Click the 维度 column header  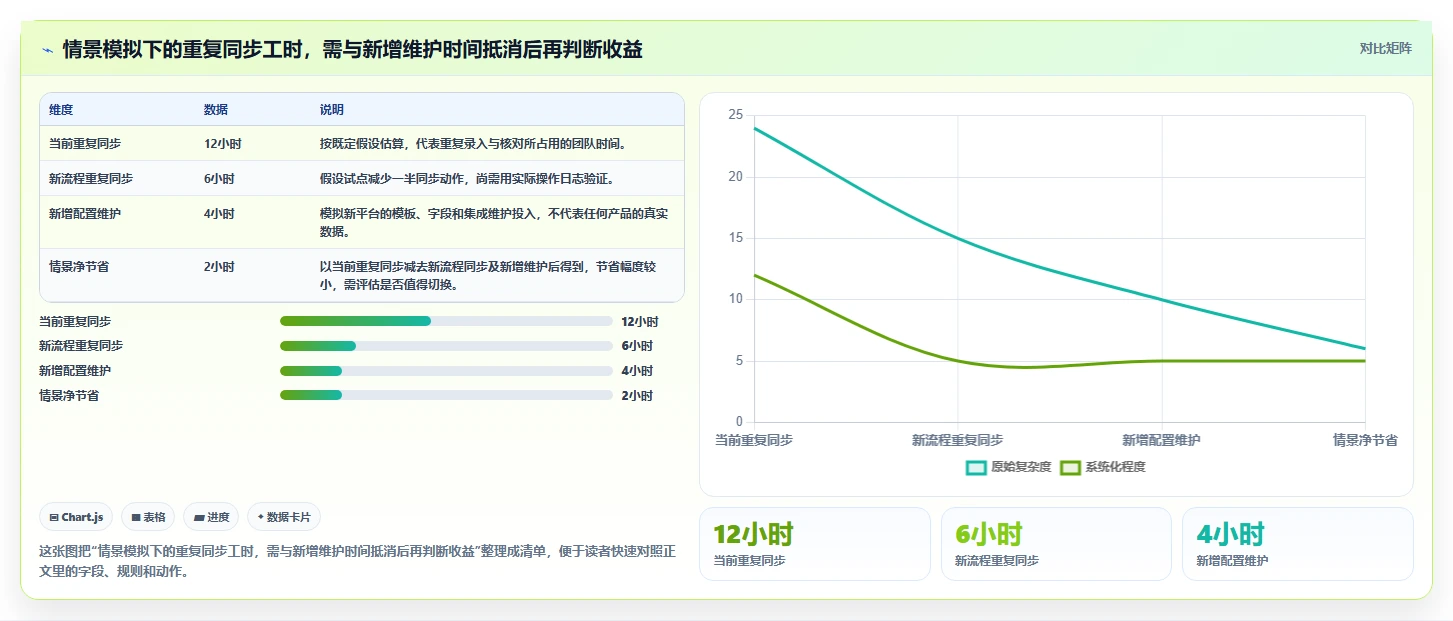pos(61,109)
